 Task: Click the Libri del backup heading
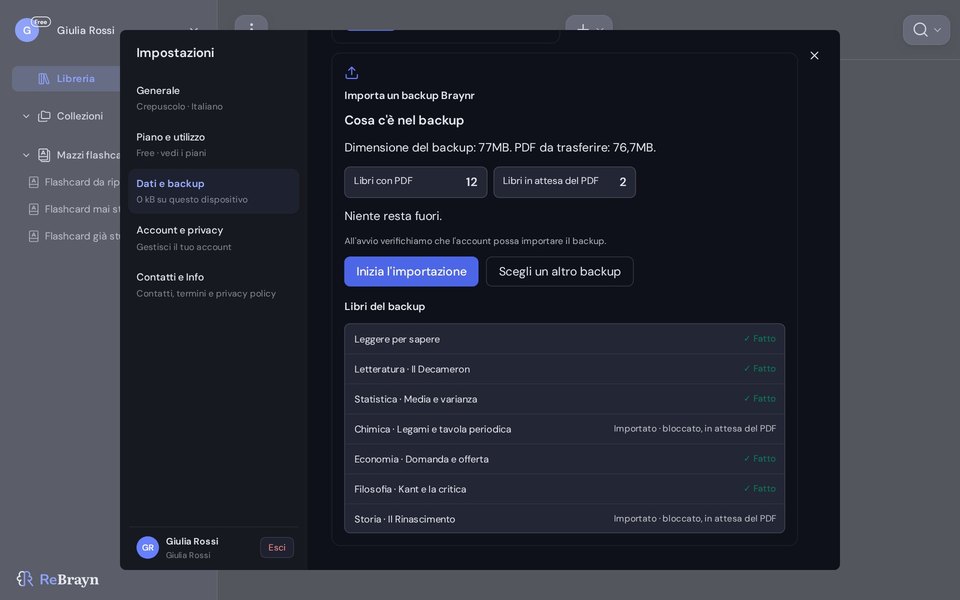pos(384,307)
